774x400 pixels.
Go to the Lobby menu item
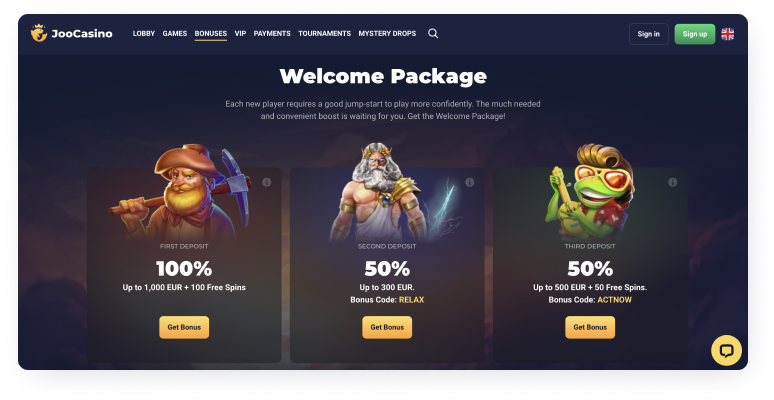(x=144, y=34)
